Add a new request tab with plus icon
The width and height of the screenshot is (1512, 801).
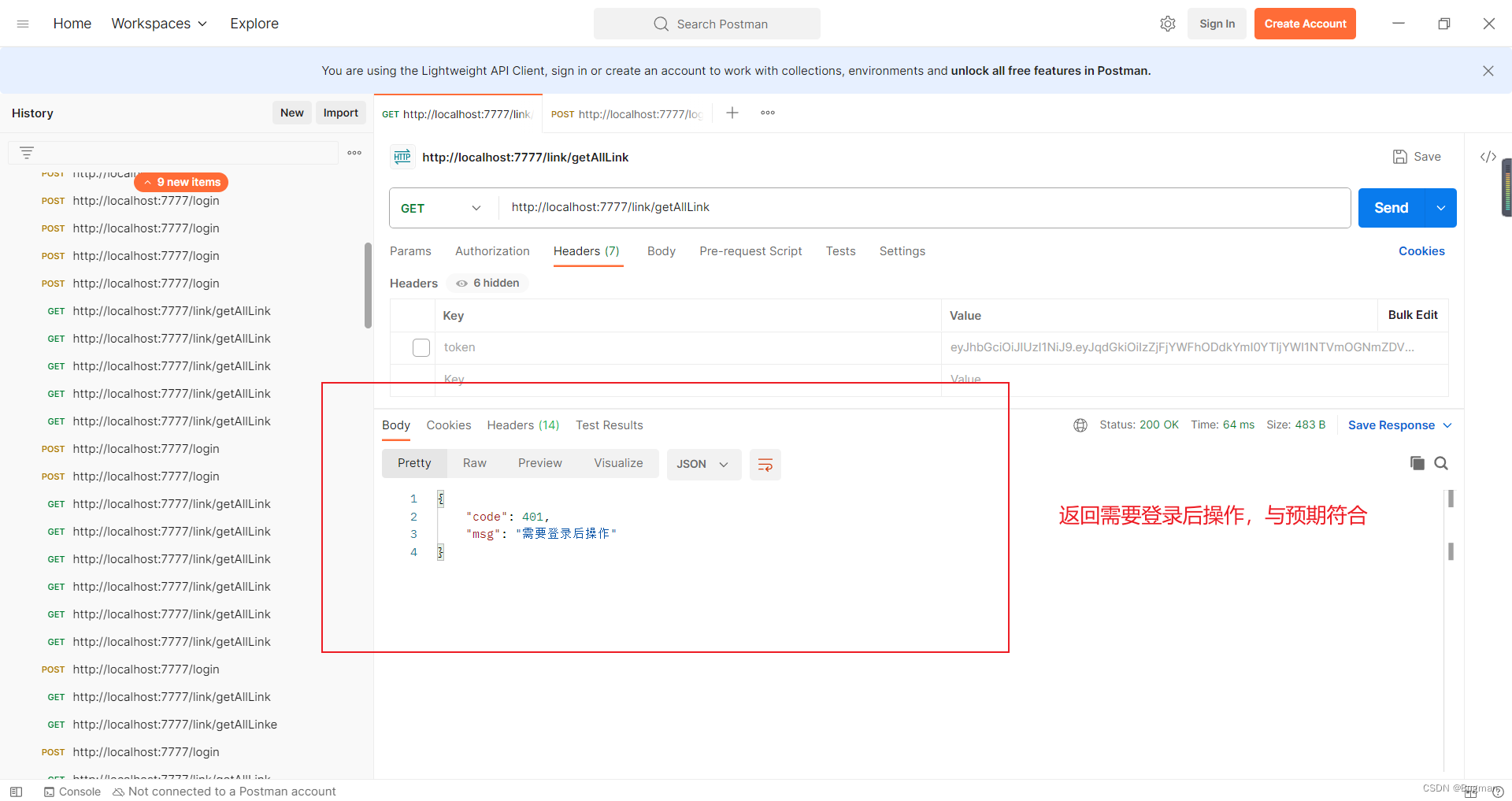tap(732, 113)
